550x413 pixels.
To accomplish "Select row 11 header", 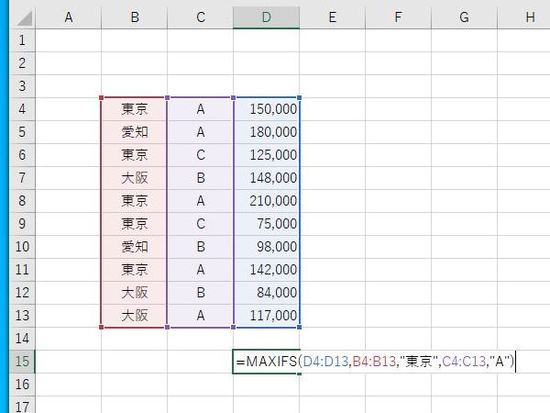I will click(22, 269).
